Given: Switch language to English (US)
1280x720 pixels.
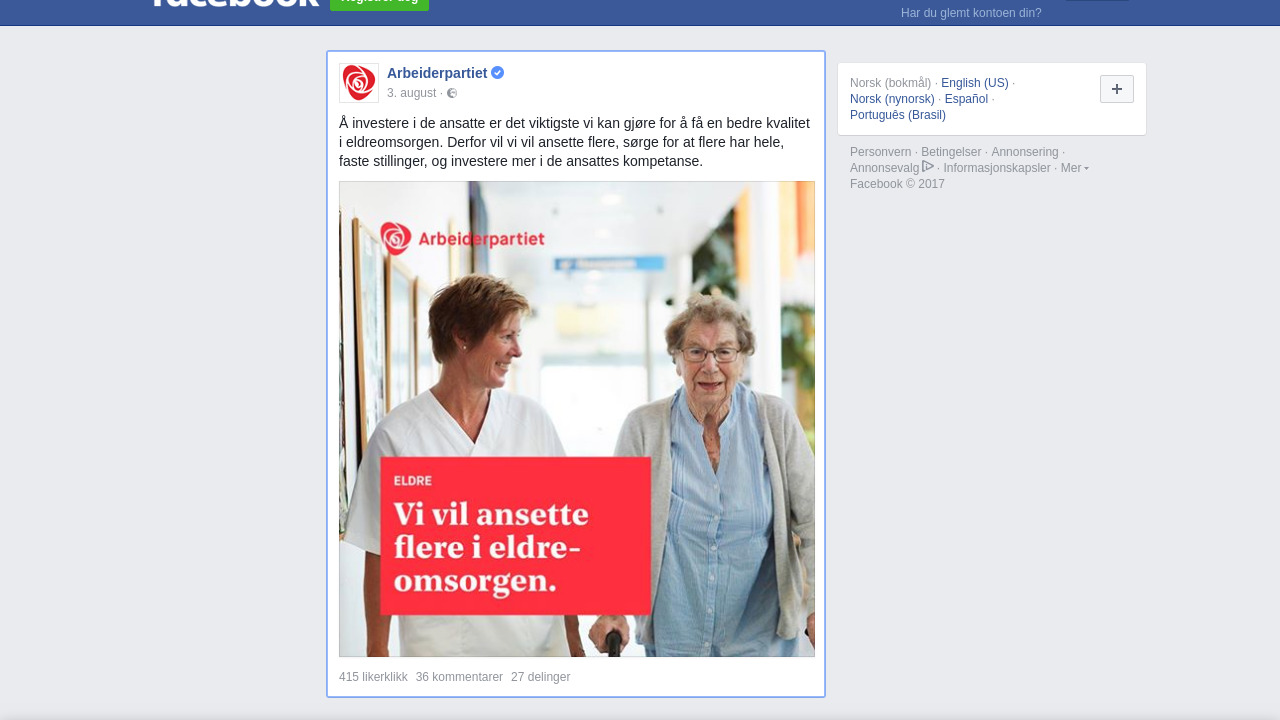Looking at the screenshot, I should tap(975, 83).
